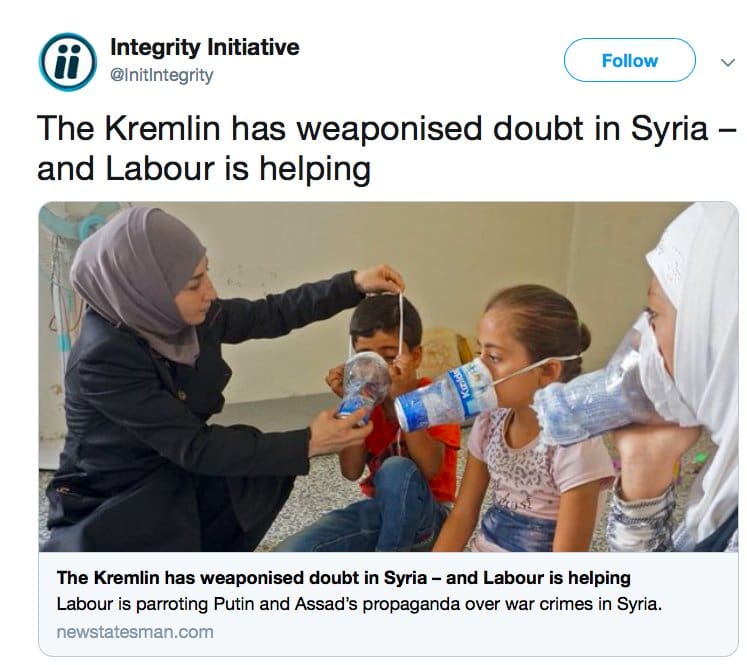The image size is (747, 665).
Task: Open the newstatesman.com domain link
Action: [x=135, y=632]
